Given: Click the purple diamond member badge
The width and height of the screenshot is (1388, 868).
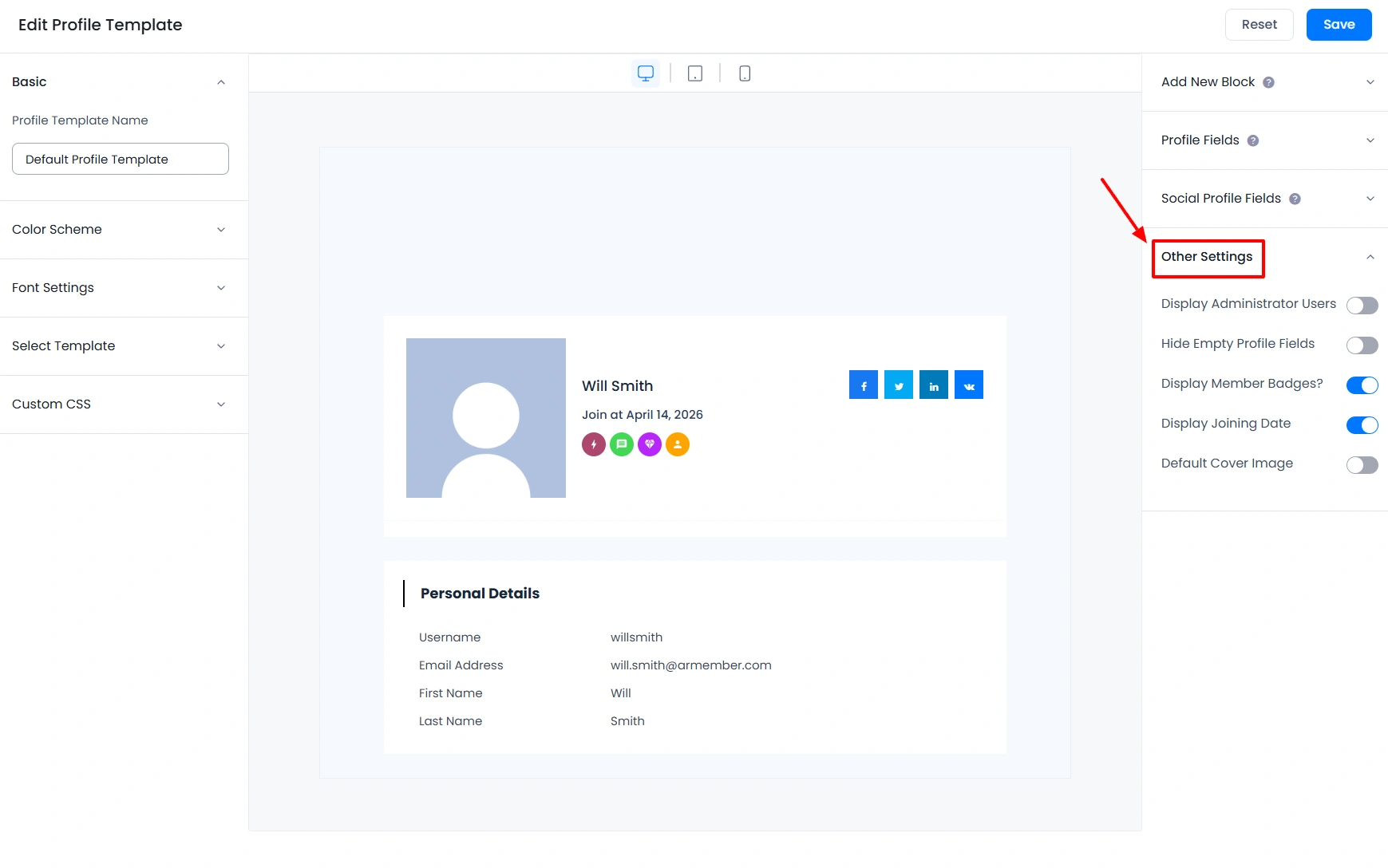Looking at the screenshot, I should click(x=650, y=444).
